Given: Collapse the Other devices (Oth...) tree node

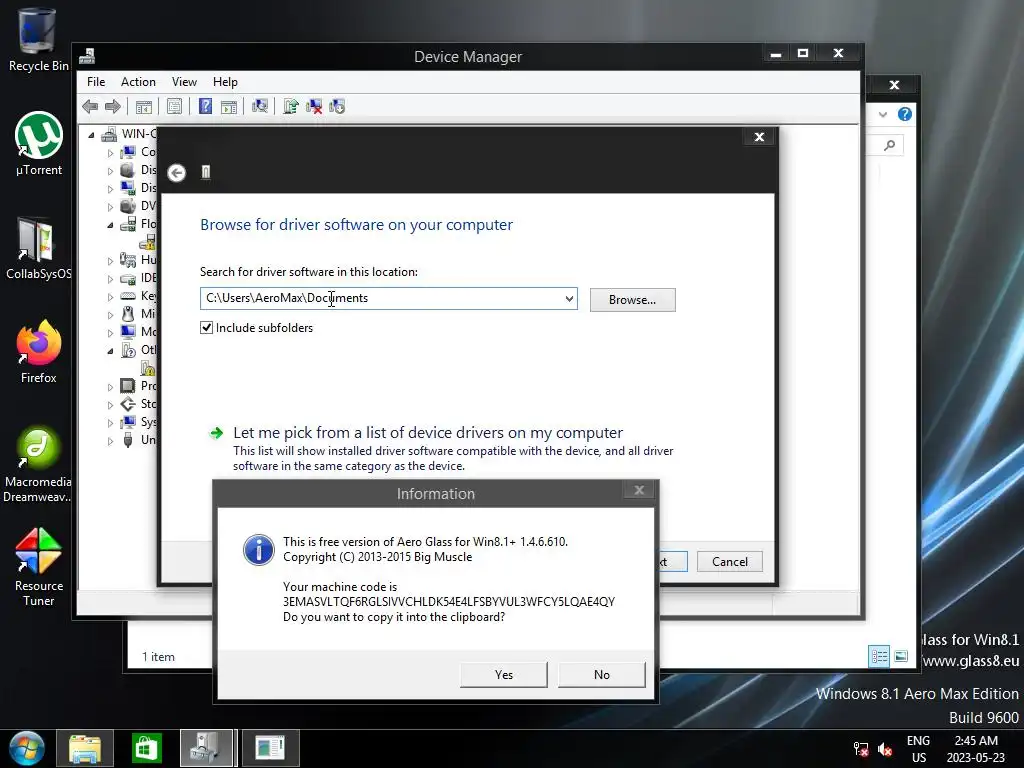Looking at the screenshot, I should tap(110, 351).
